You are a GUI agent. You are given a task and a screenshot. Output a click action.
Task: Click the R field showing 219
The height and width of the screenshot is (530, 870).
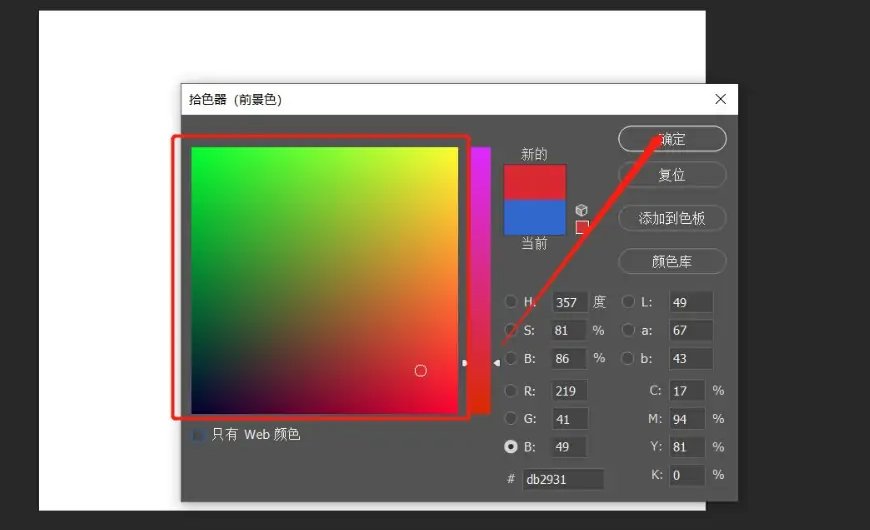click(x=569, y=391)
